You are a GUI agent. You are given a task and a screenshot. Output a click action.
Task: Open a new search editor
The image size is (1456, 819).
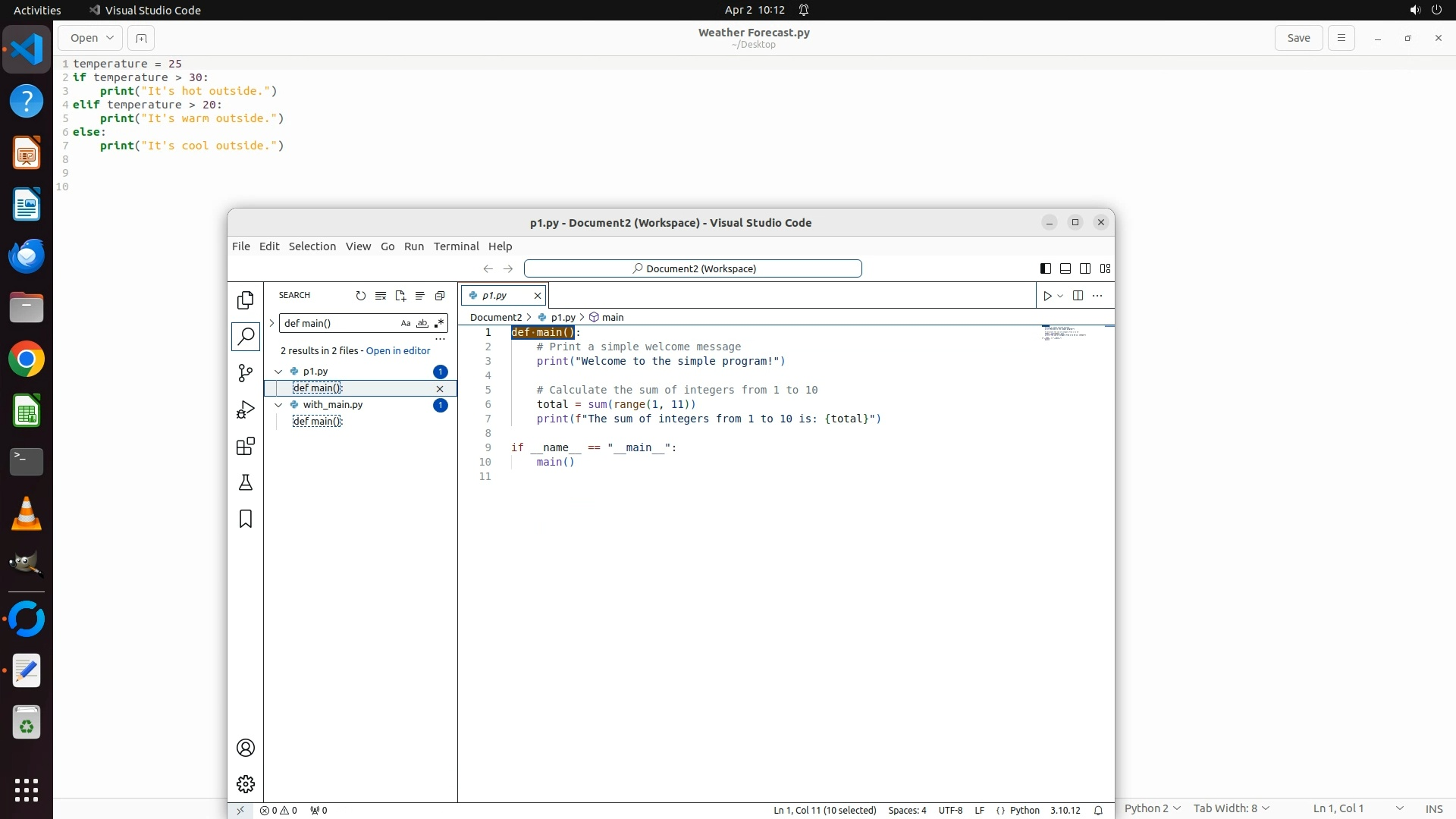point(400,296)
